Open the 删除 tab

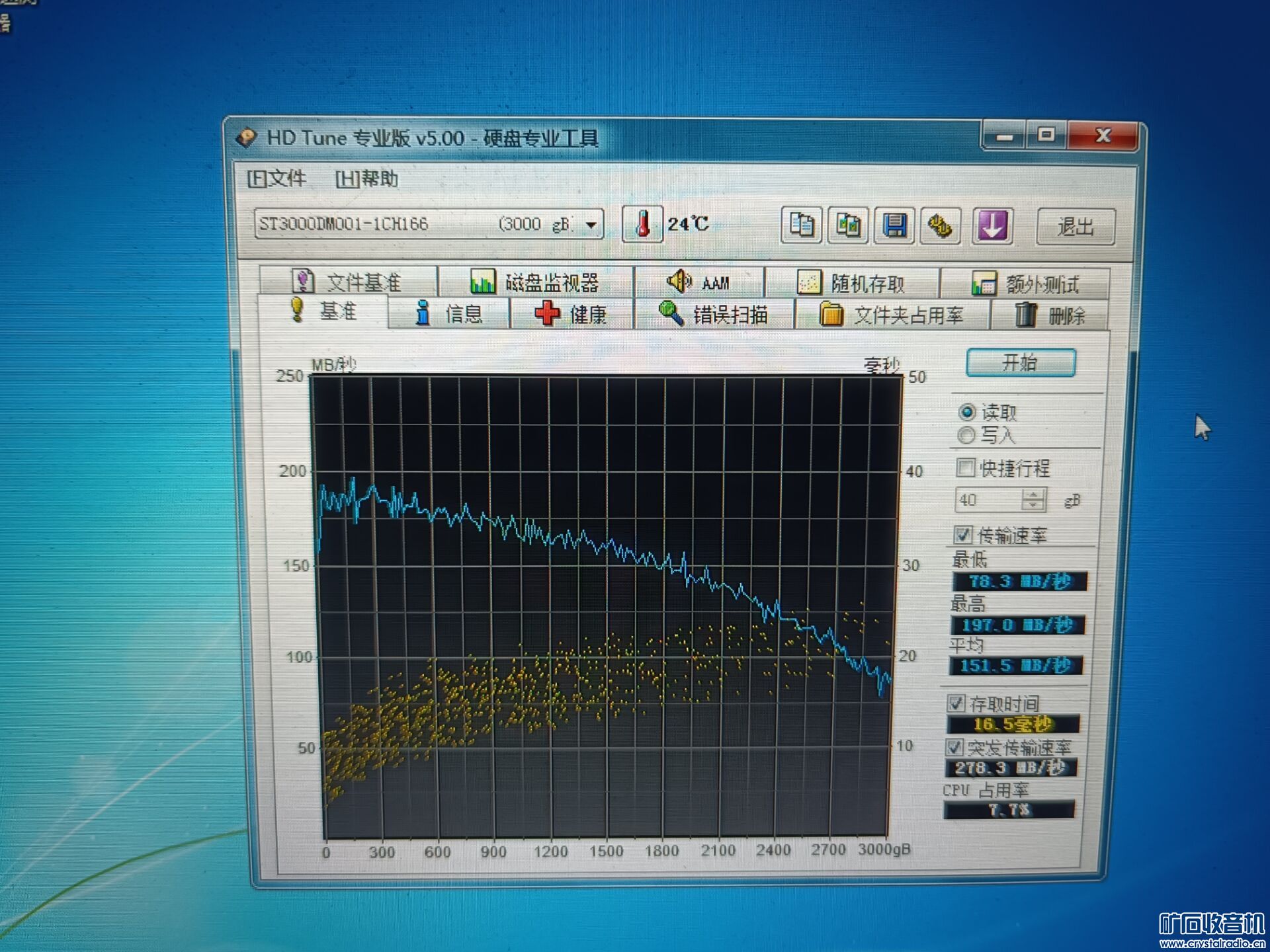[x=1050, y=315]
